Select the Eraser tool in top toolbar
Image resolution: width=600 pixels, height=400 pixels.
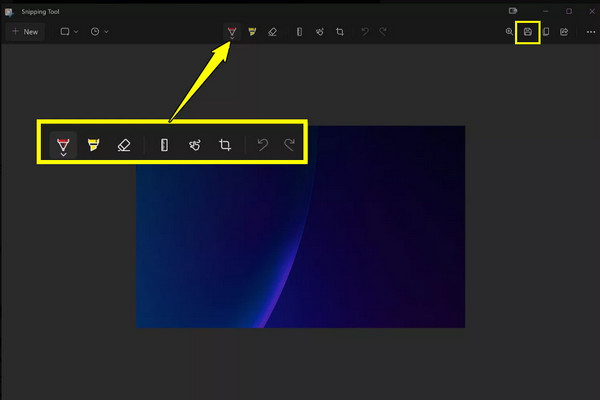pos(272,32)
